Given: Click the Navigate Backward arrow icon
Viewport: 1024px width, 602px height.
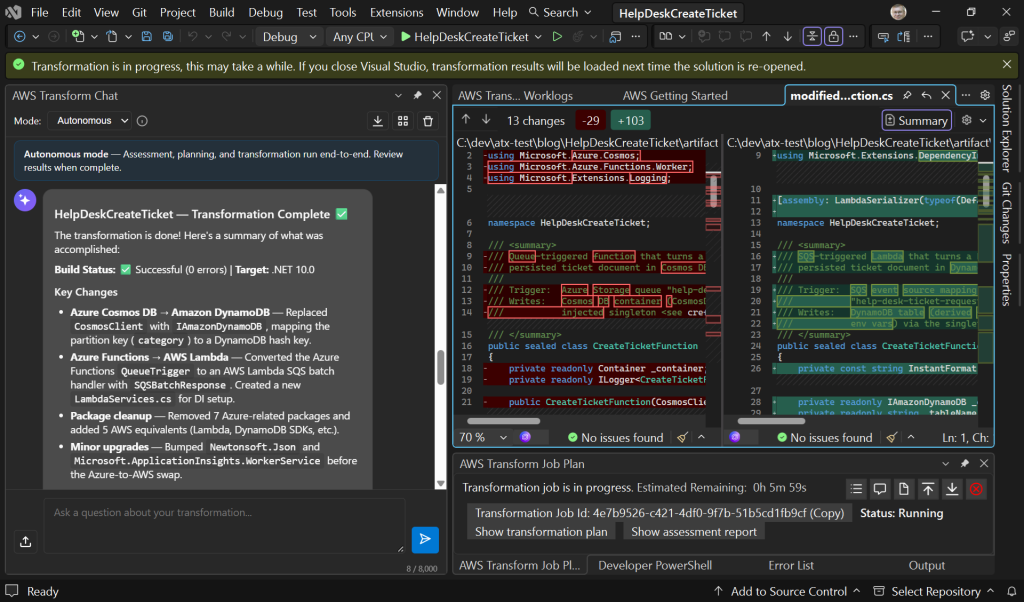Looking at the screenshot, I should pos(20,37).
